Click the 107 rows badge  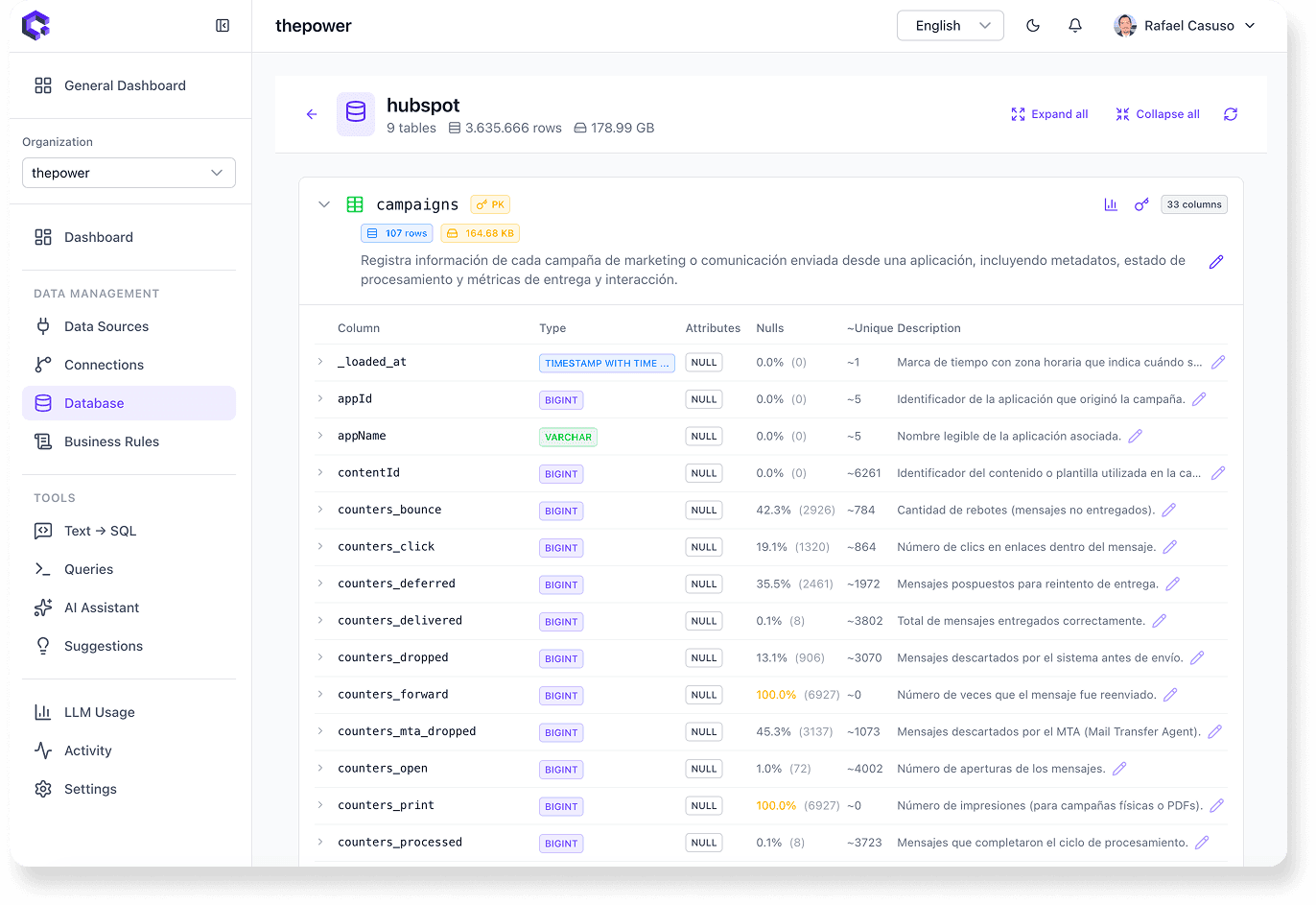click(397, 233)
